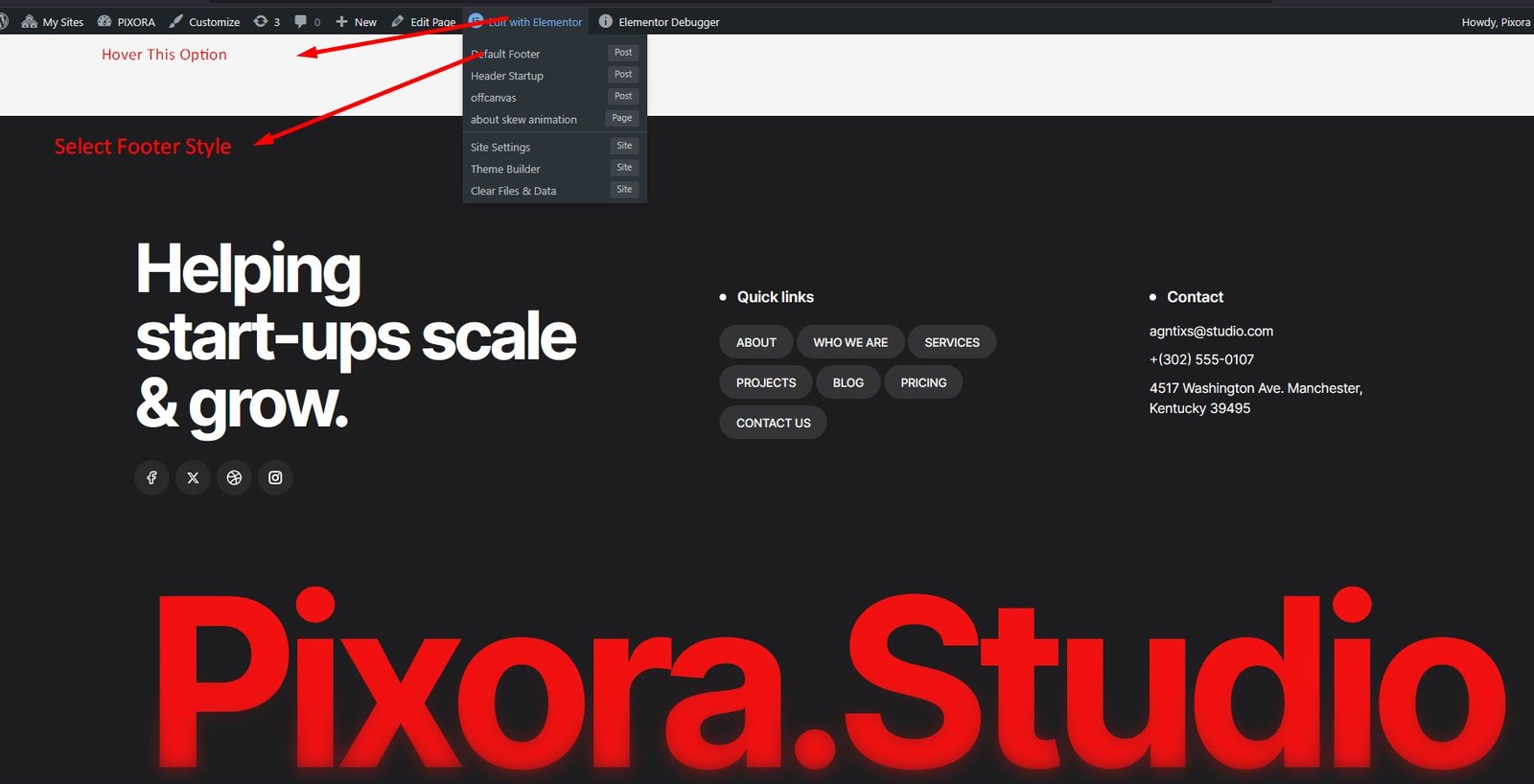Click the ABOUT quick link button

(x=755, y=342)
